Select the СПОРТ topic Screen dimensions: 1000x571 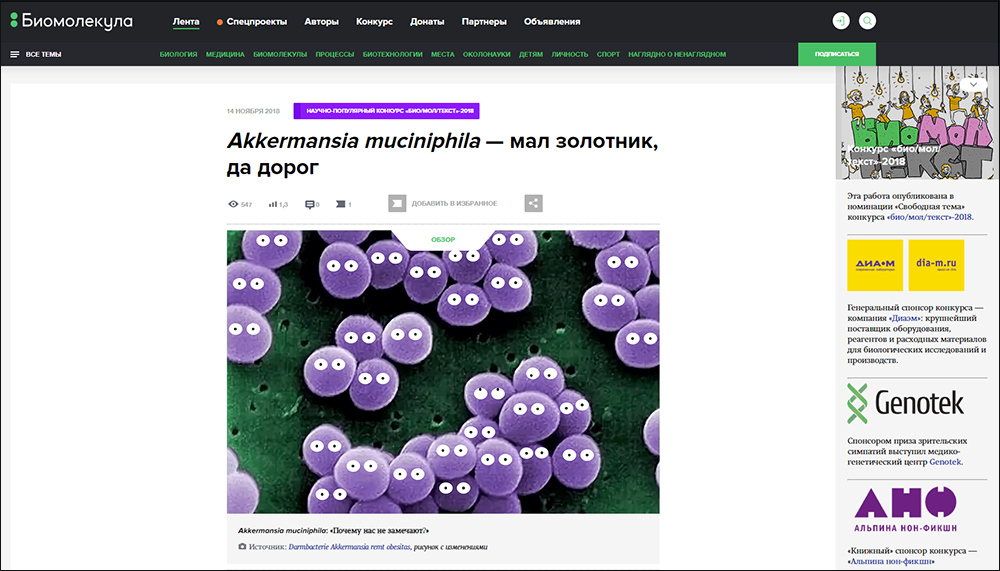pos(608,54)
